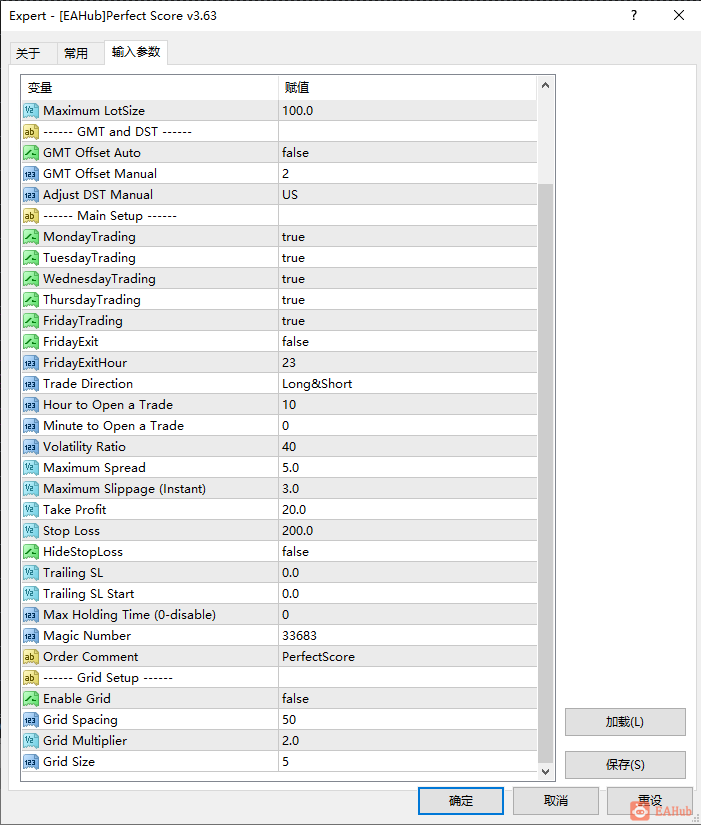Click the ThursdayTrading boolean icon
This screenshot has width=701, height=826.
click(31, 300)
